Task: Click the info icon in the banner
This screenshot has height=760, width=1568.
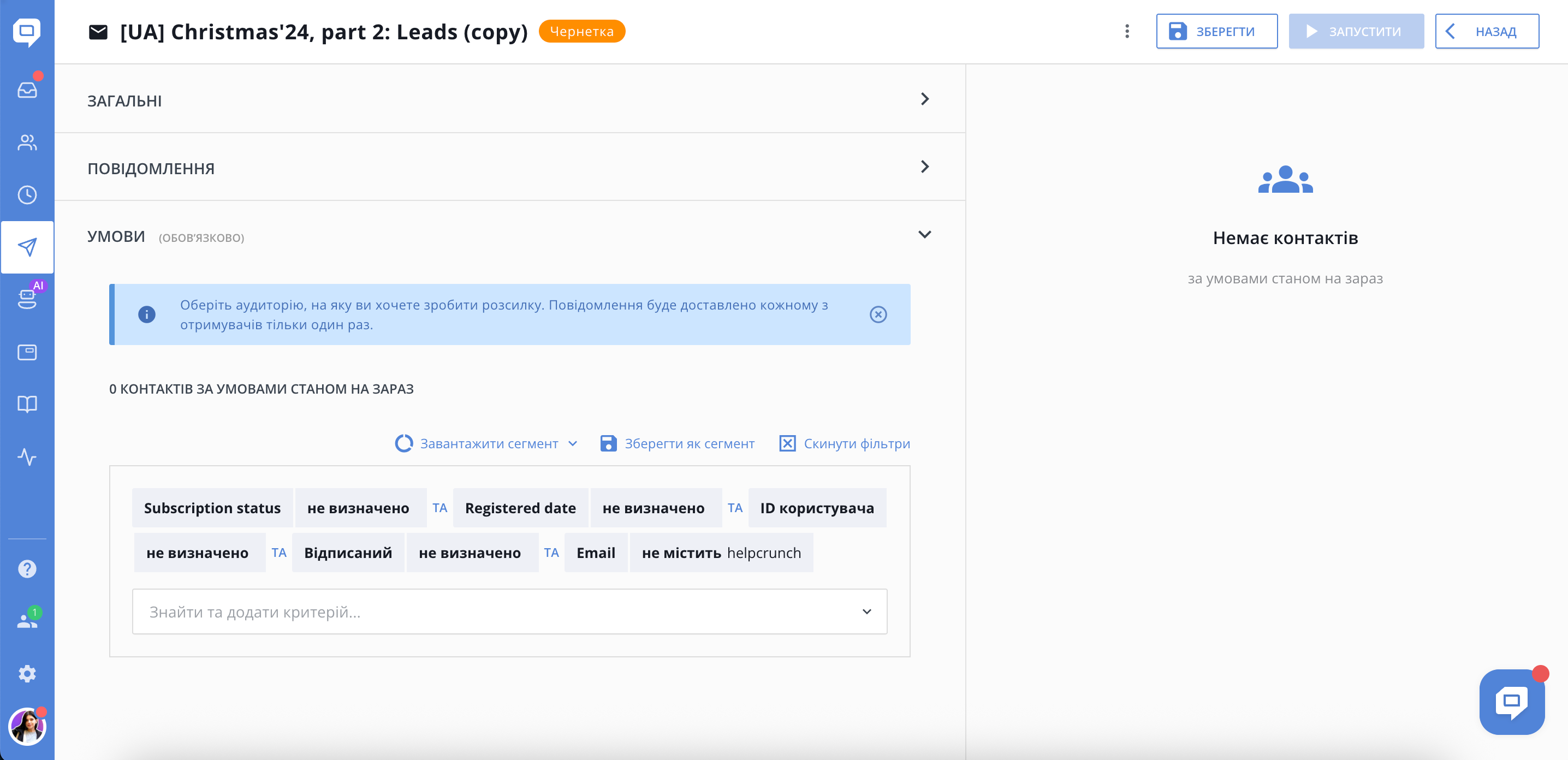Action: pos(147,314)
